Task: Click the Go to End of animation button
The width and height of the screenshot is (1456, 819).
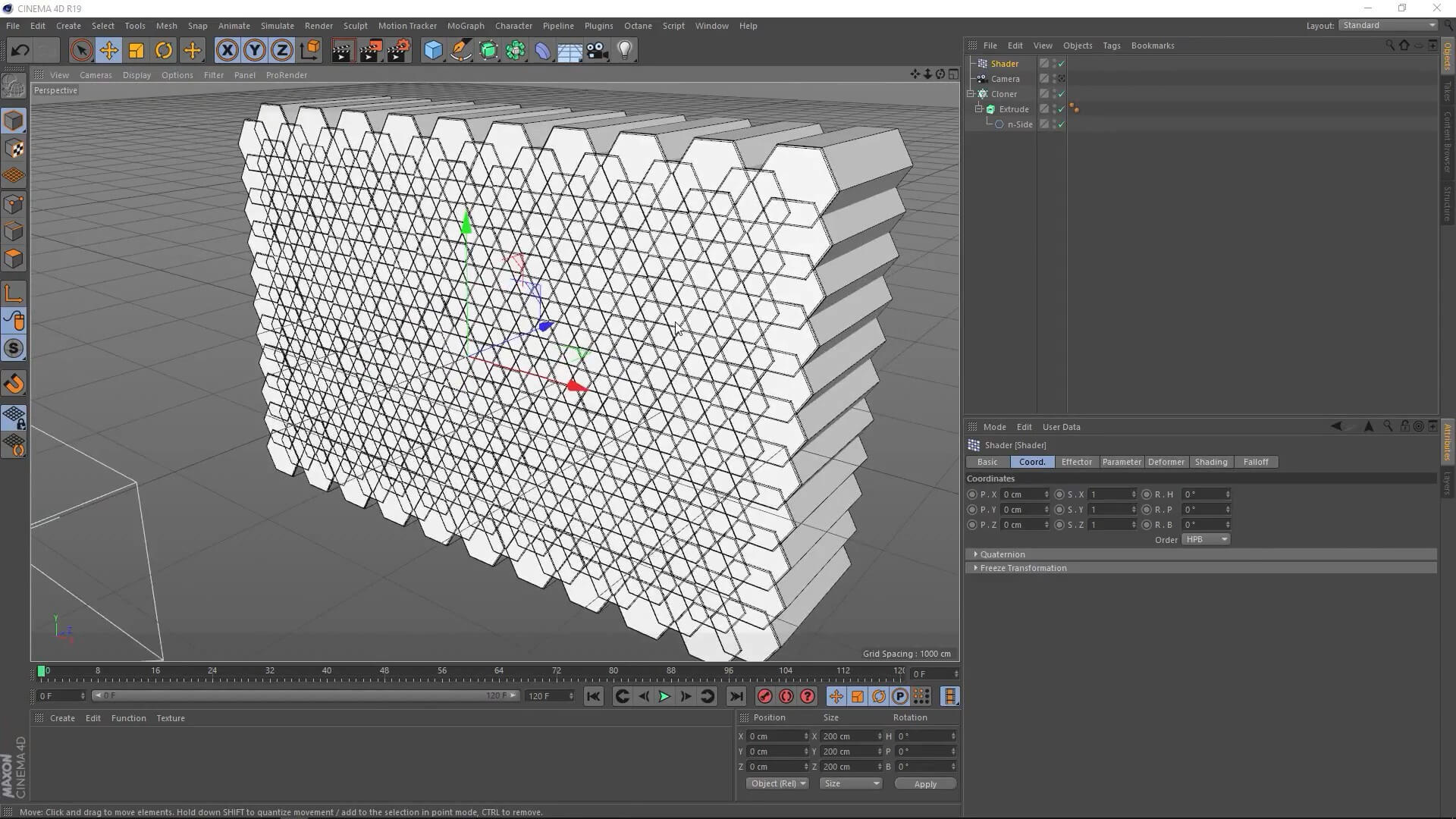Action: point(736,696)
